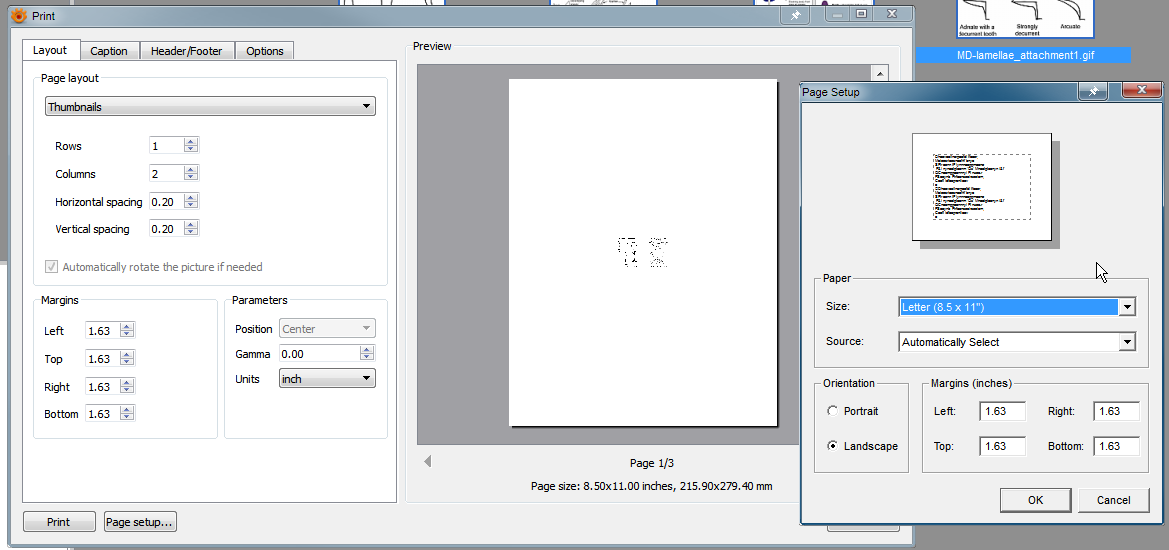Go to previous preview page arrow
Viewport: 1169px width, 550px height.
tap(427, 462)
